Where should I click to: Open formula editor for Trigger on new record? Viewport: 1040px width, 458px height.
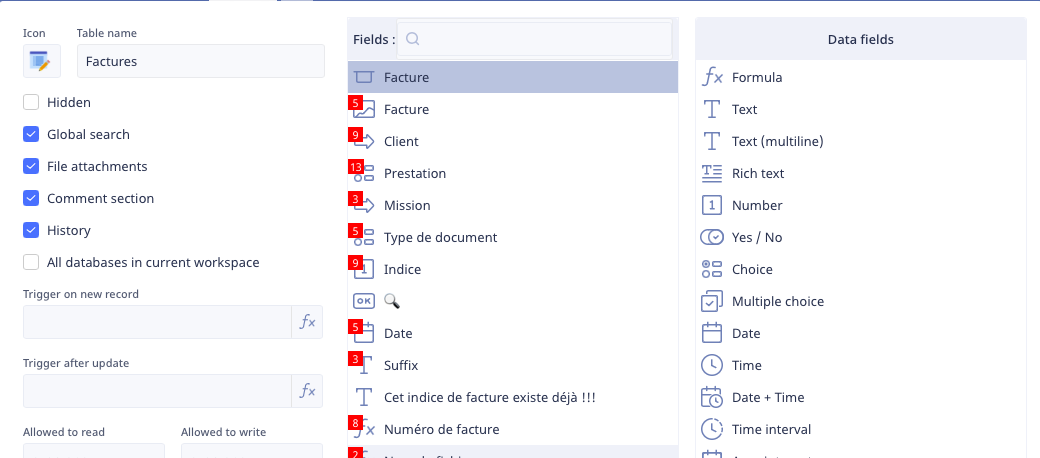(x=308, y=322)
